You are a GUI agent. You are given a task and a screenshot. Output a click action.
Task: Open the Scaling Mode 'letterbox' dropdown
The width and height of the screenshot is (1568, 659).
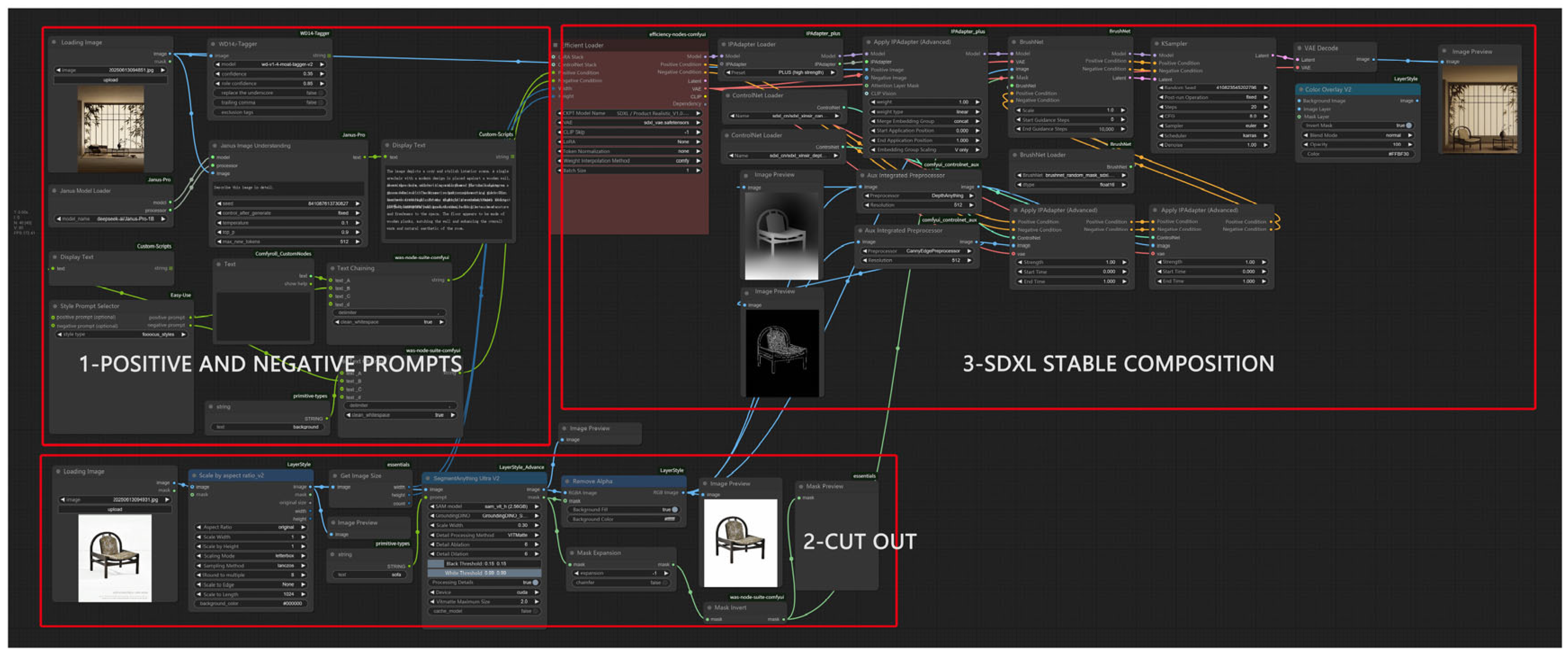[x=251, y=556]
